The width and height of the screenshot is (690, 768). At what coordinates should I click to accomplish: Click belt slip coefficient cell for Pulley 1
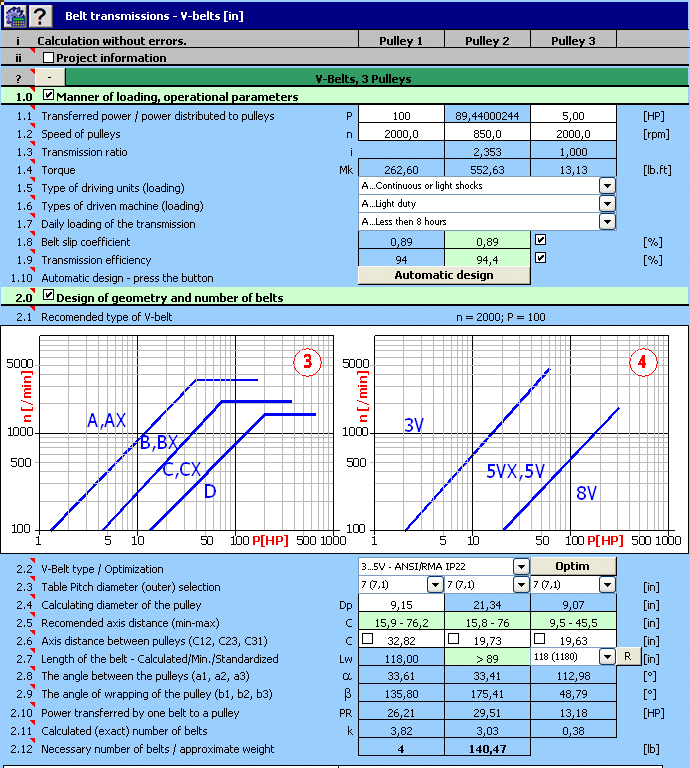coord(402,242)
